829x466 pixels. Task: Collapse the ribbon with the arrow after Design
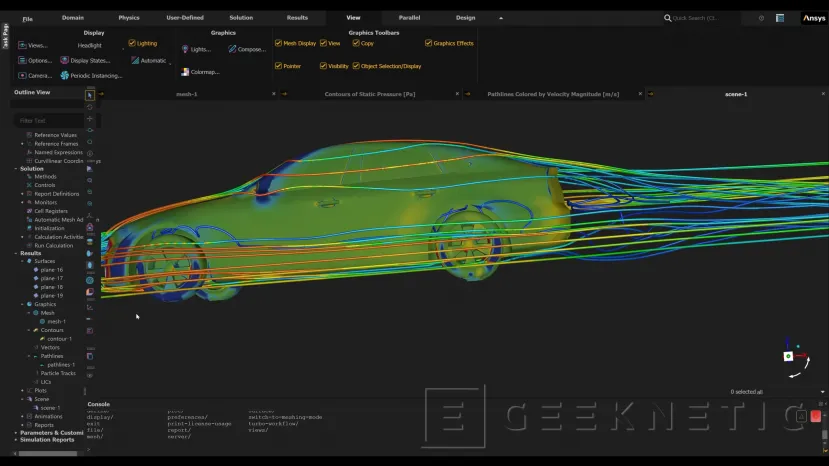[501, 18]
